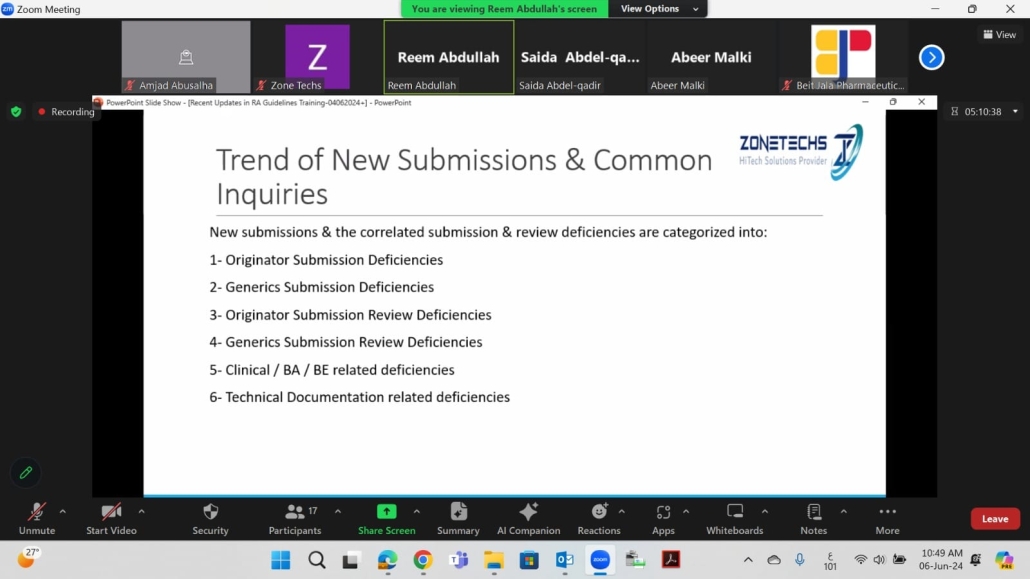This screenshot has width=1030, height=579.
Task: Open the Participants panel
Action: [295, 513]
